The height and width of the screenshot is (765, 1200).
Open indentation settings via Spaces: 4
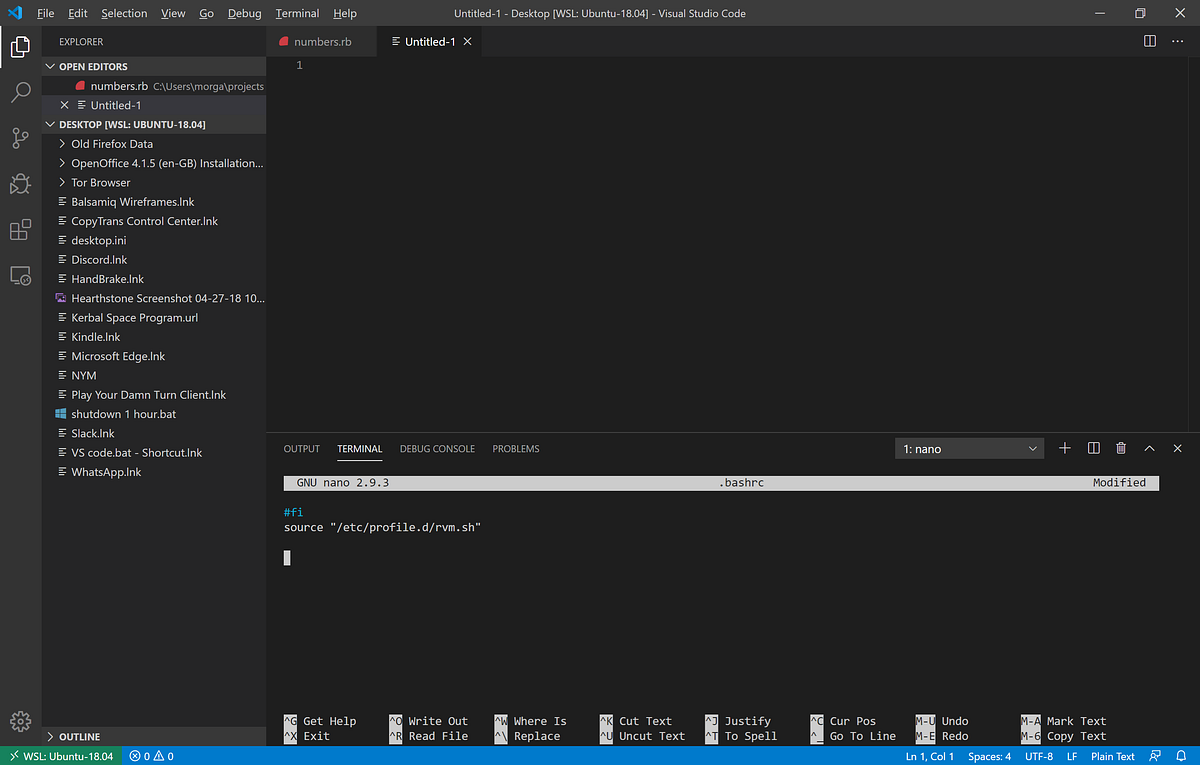(988, 756)
